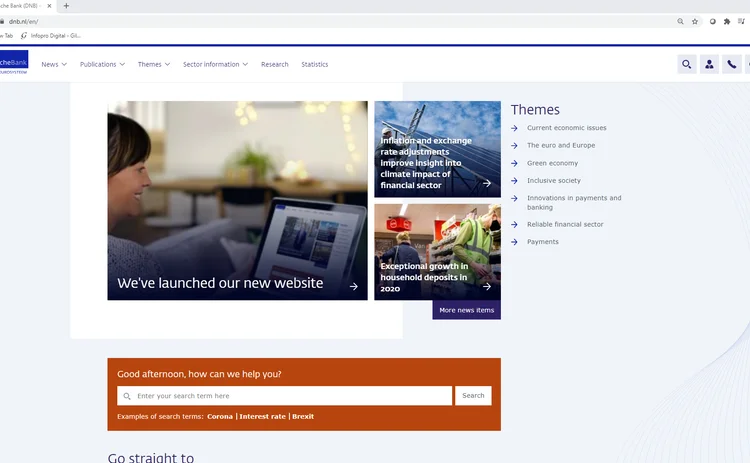Open the Reliable financial sector link
Viewport: 750px width, 463px height.
(x=565, y=224)
